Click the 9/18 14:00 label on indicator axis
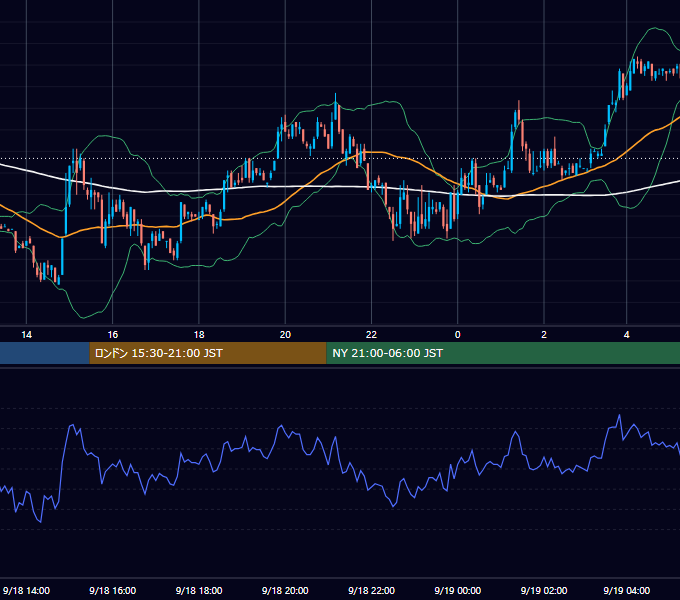 26,590
